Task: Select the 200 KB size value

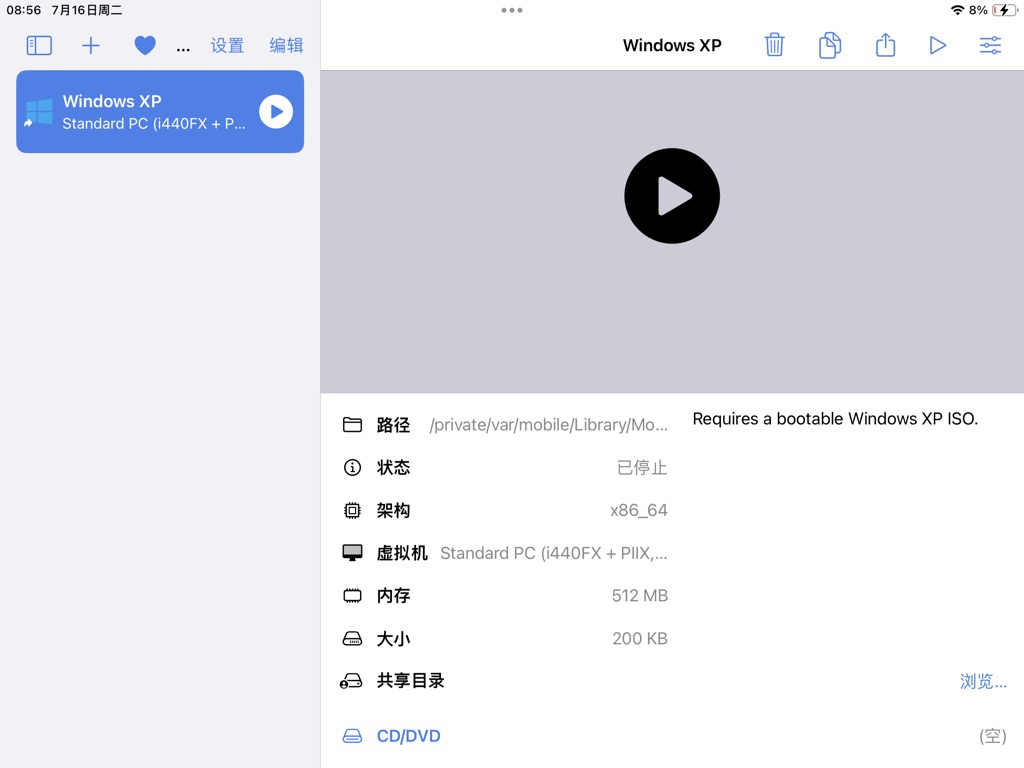Action: (639, 639)
